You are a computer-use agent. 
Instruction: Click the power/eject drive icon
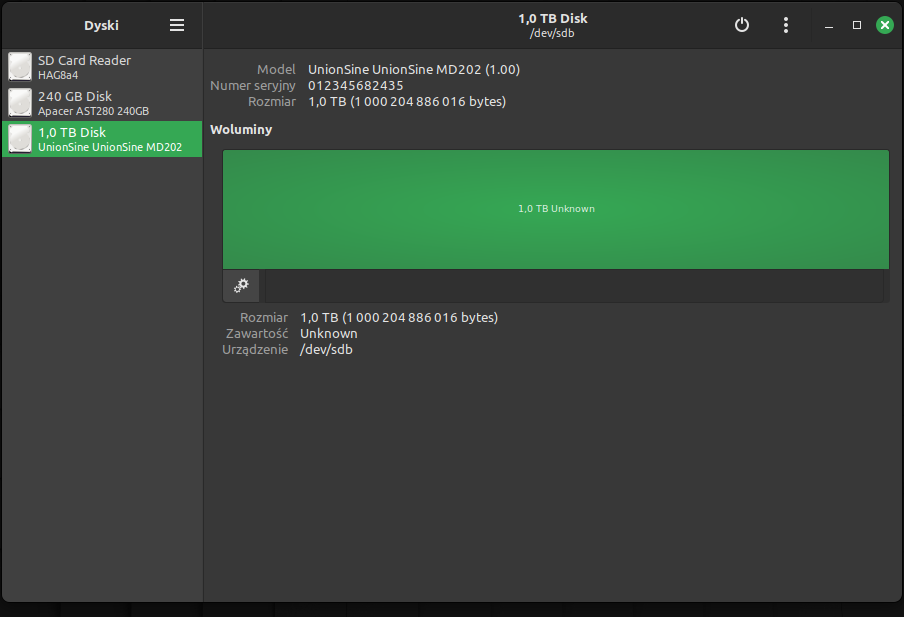tap(741, 25)
